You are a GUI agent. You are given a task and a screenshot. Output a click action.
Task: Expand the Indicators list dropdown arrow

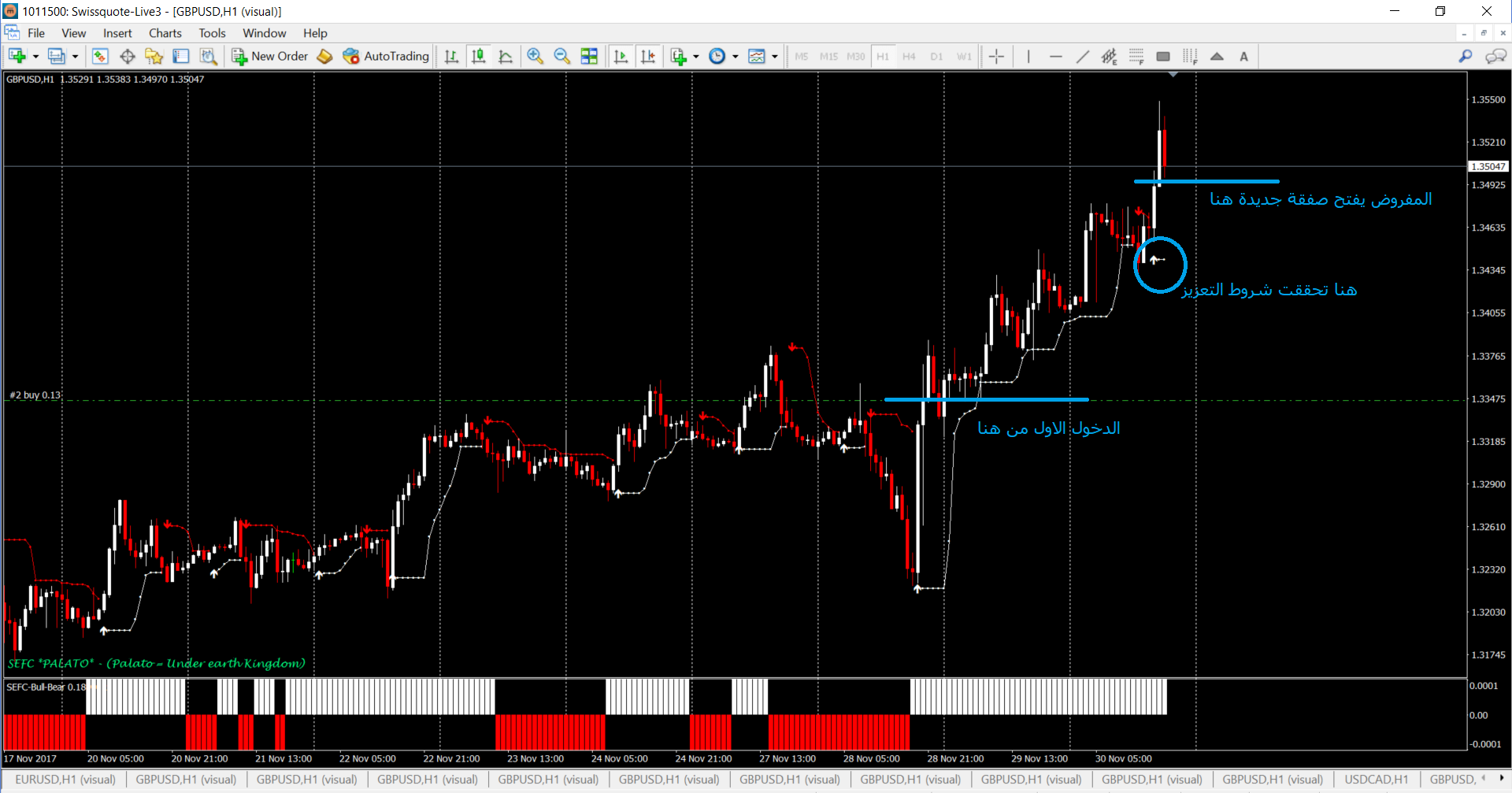tap(696, 57)
